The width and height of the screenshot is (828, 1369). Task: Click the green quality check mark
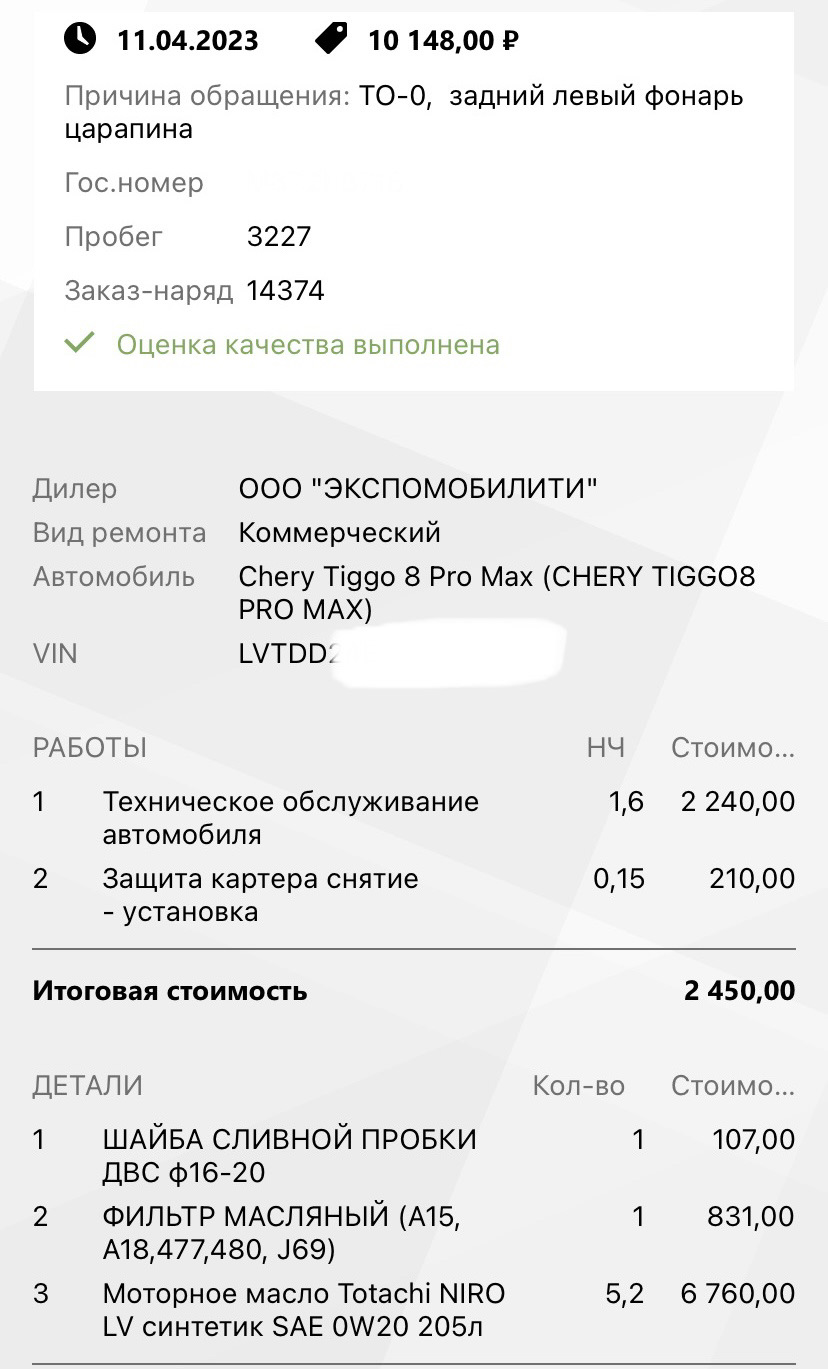click(79, 343)
